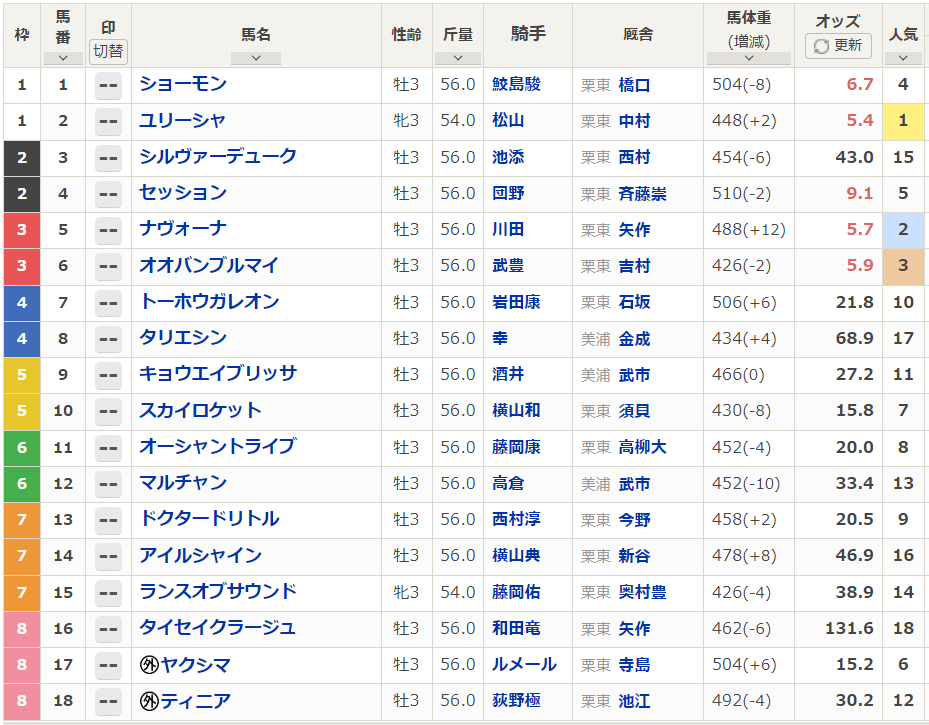The height and width of the screenshot is (725, 929).
Task: Open jockey page for 藤岡康
Action: point(516,447)
